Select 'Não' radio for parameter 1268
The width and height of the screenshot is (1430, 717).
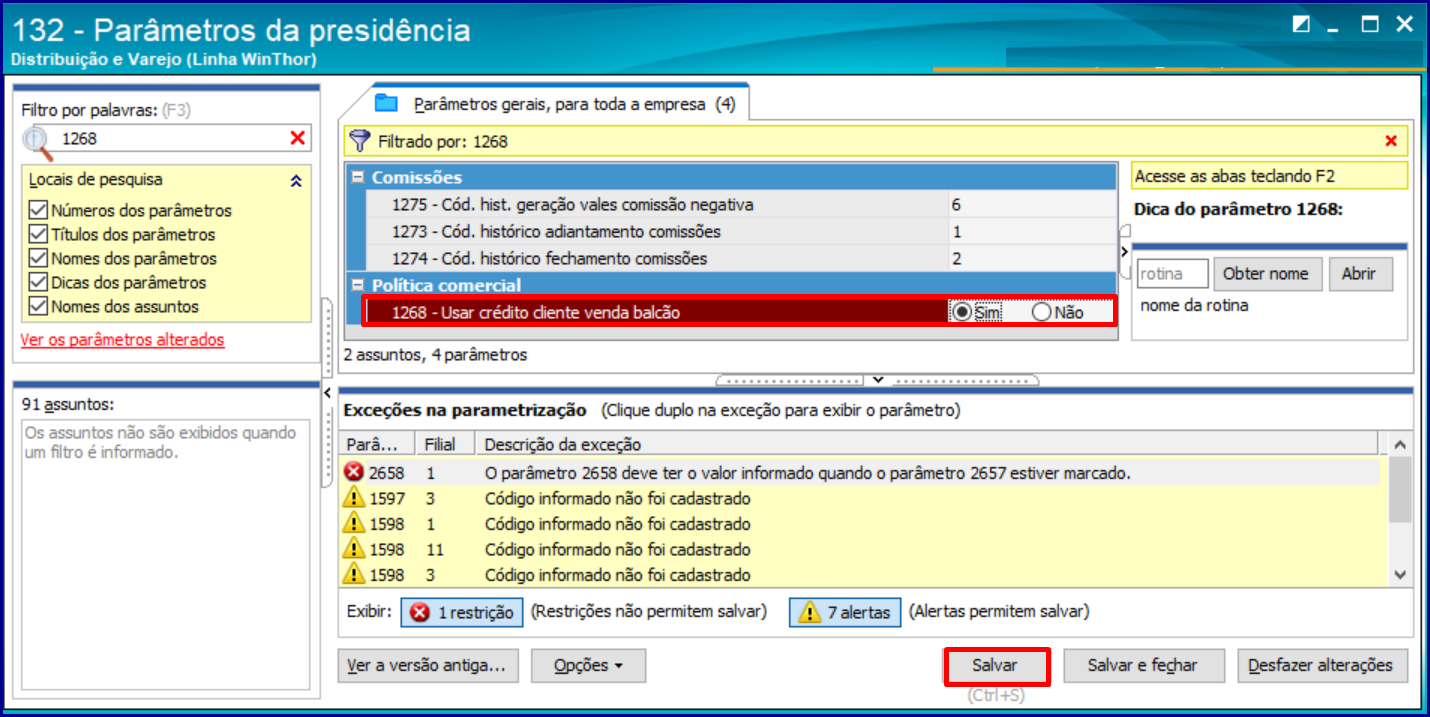coord(1042,312)
